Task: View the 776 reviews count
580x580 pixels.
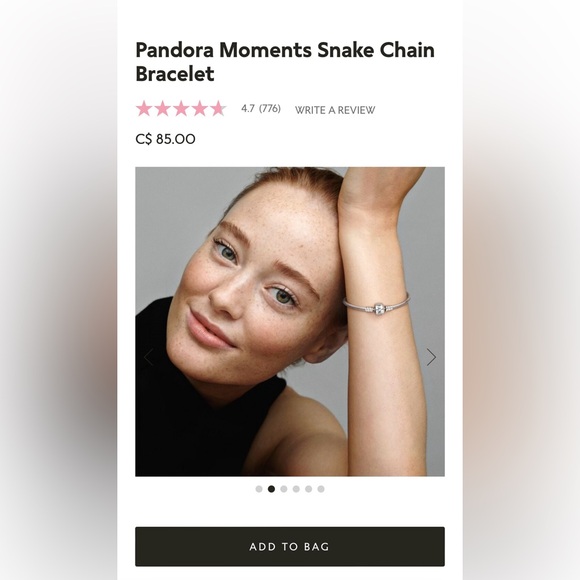Action: [270, 109]
